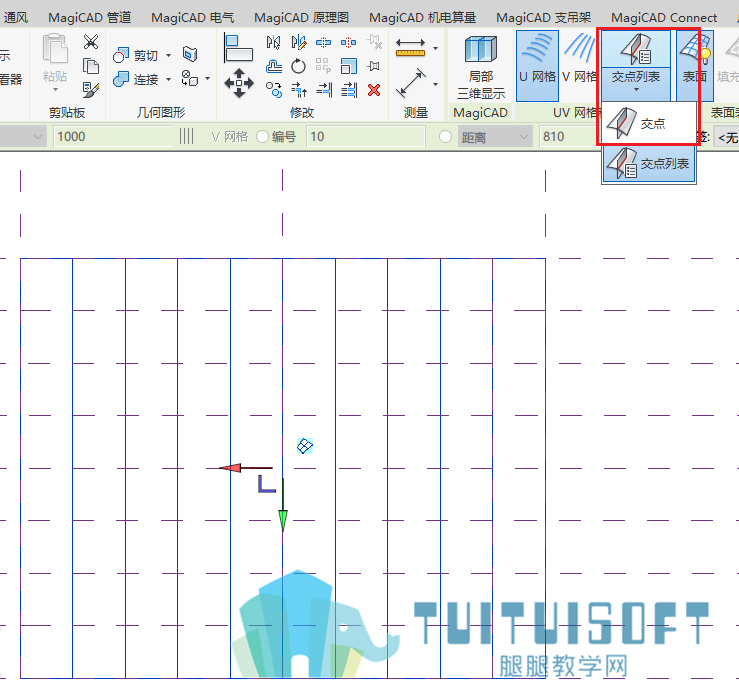Select the 编号 radio button
Image resolution: width=739 pixels, height=695 pixels.
pos(263,137)
